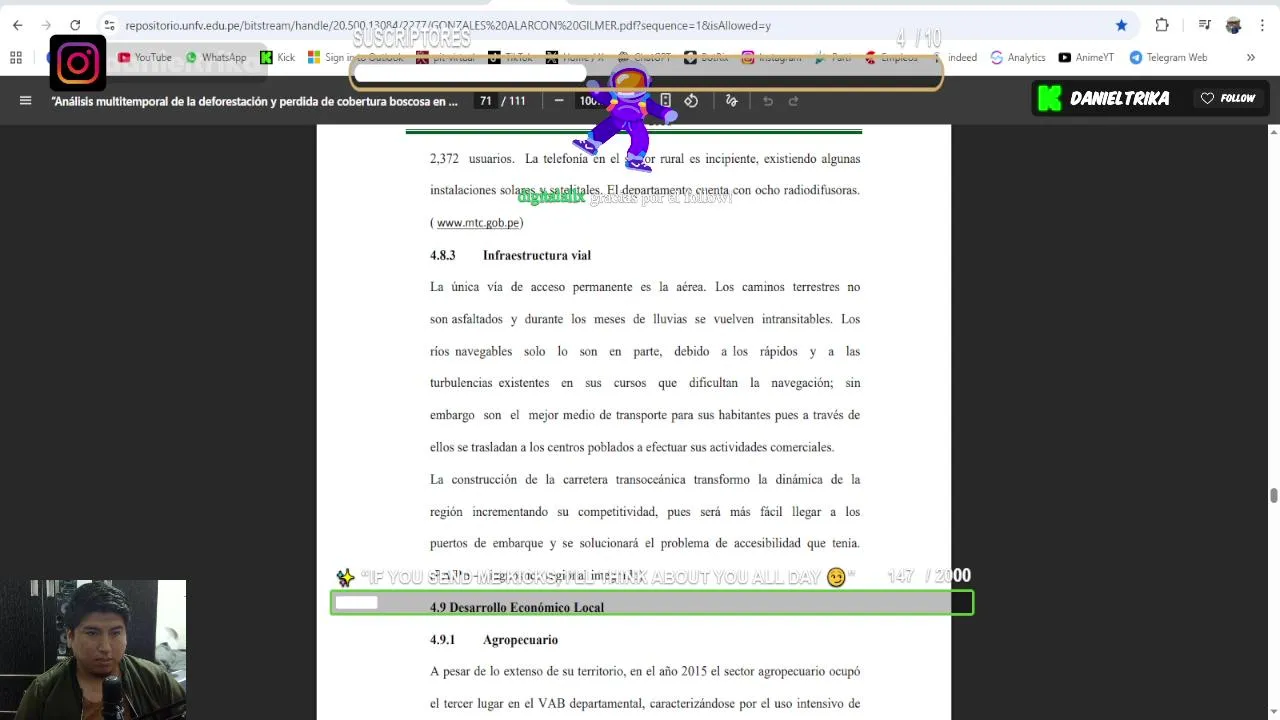Reload the current PDF page

[75, 25]
